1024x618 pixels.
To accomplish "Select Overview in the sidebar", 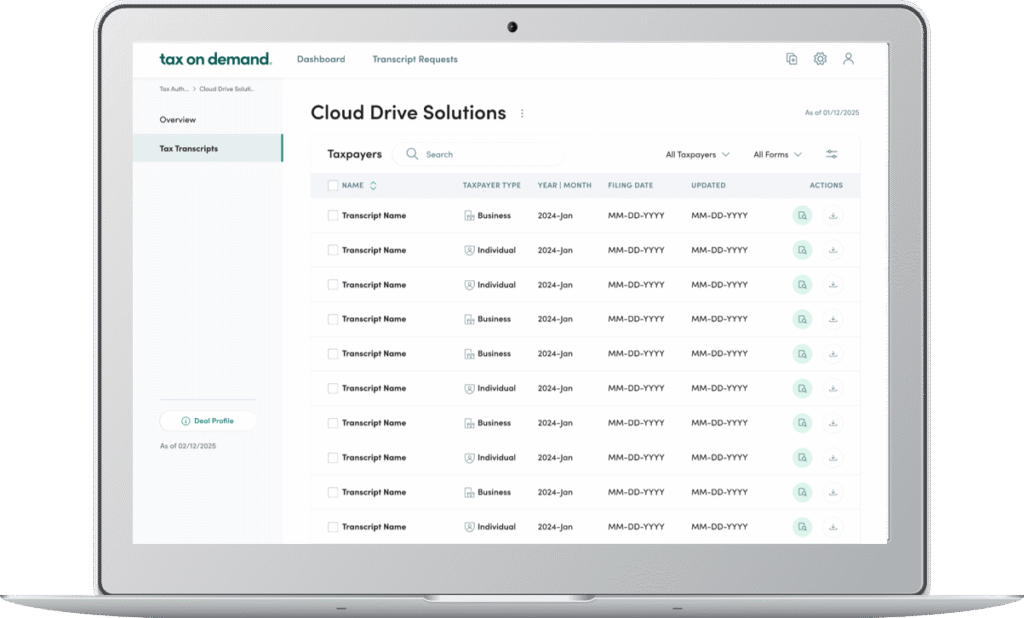I will 178,120.
